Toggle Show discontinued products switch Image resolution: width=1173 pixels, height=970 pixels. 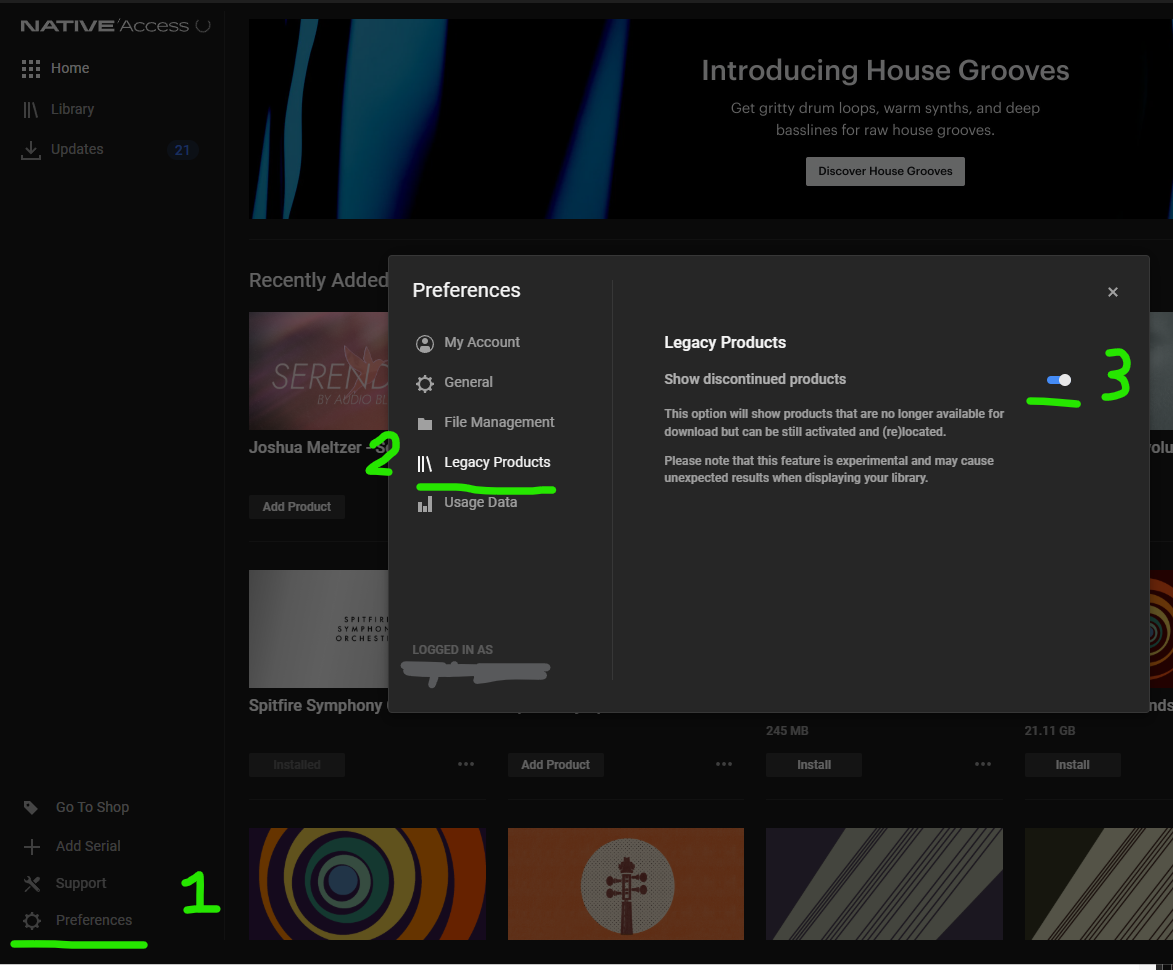pyautogui.click(x=1059, y=380)
